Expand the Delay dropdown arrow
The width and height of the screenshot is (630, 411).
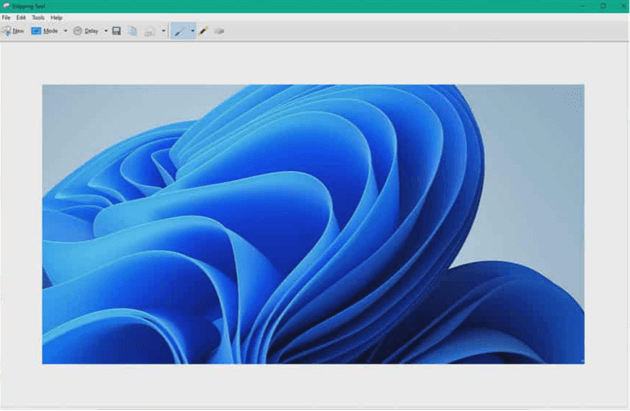point(106,31)
